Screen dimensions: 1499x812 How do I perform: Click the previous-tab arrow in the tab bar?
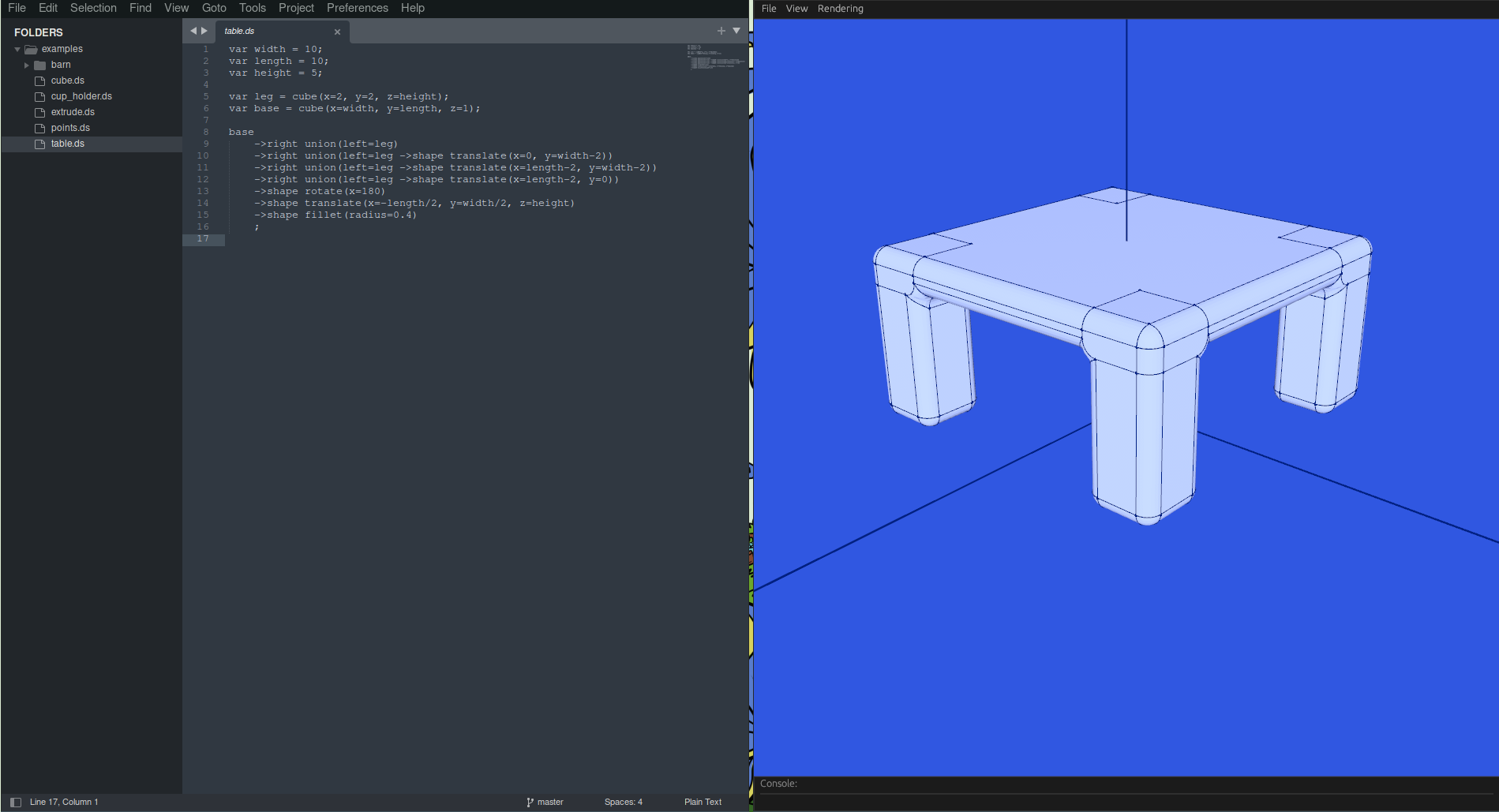tap(192, 30)
